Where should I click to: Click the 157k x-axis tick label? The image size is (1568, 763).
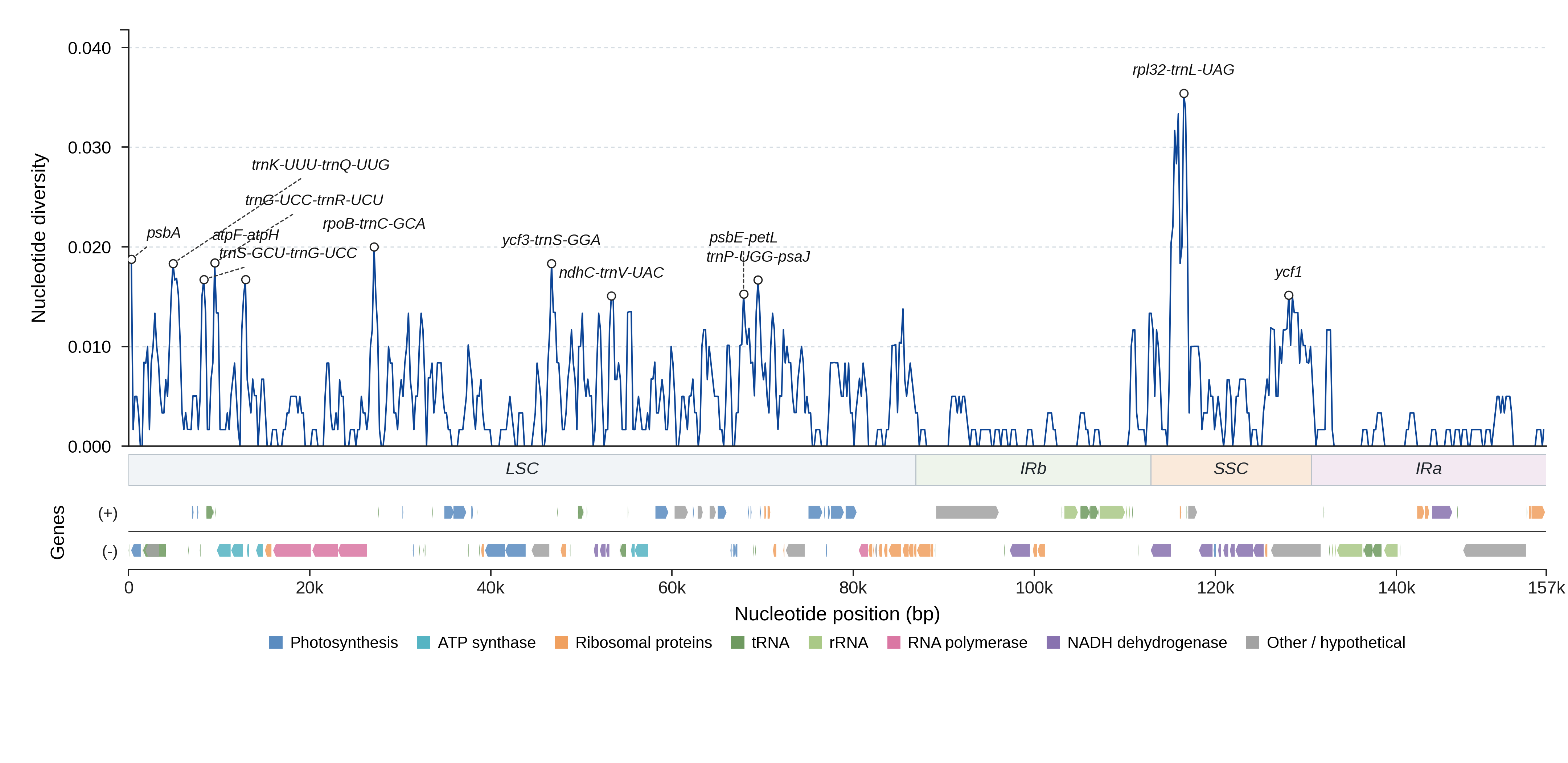click(x=1546, y=588)
